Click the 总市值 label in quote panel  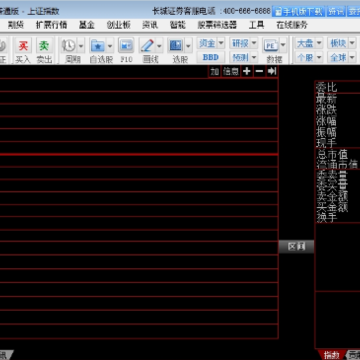coord(332,155)
